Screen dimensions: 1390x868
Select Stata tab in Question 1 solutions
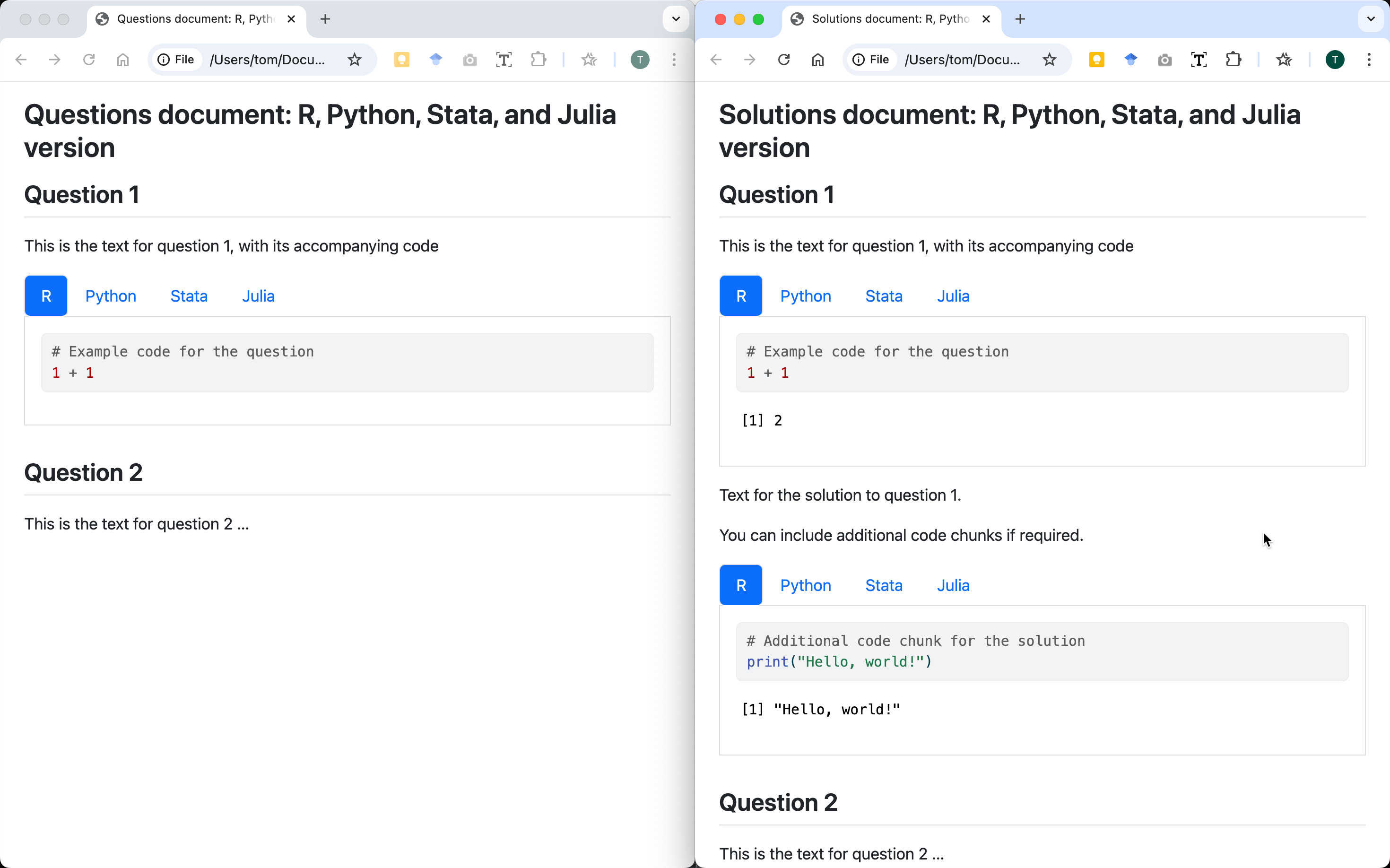click(883, 296)
